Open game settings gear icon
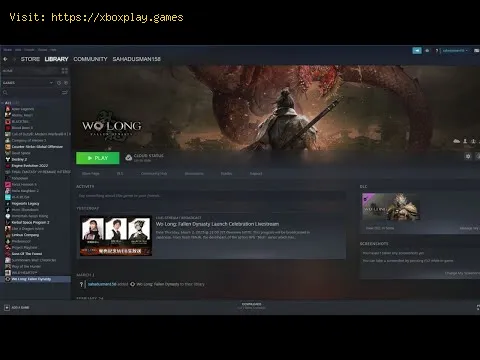Viewport: 480px width, 360px height. 468,156
